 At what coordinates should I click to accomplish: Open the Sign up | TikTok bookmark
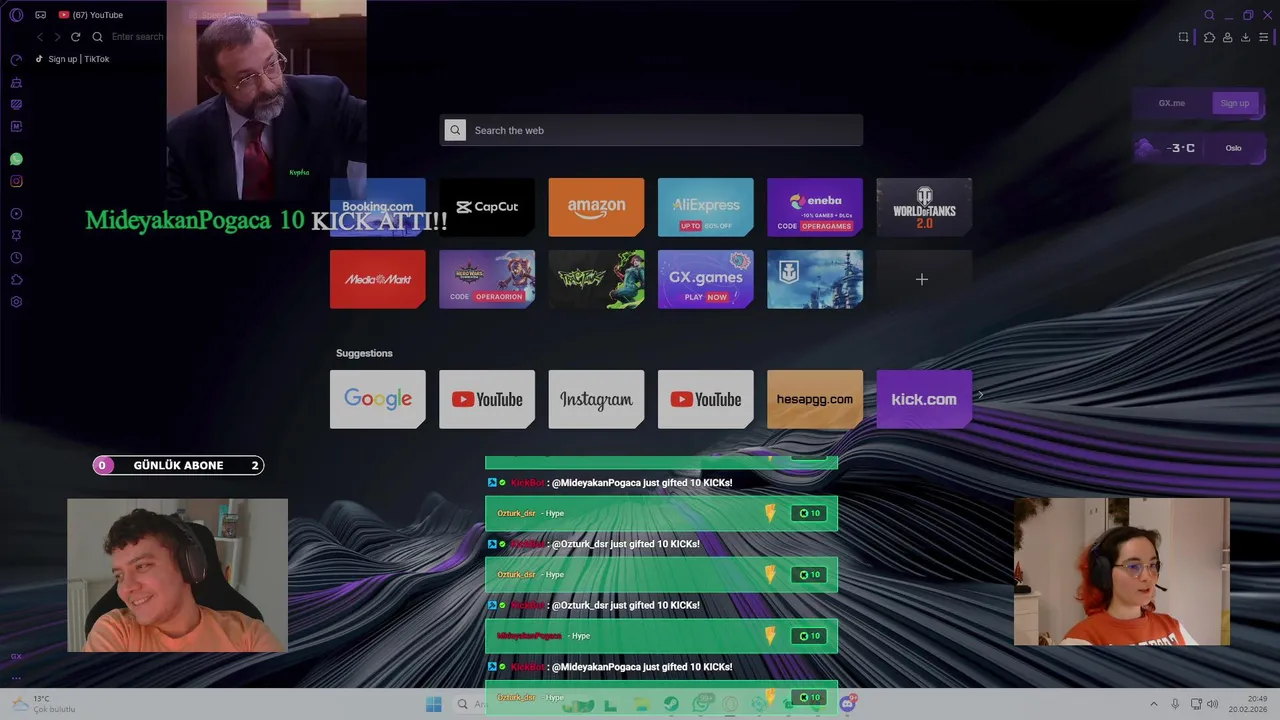pyautogui.click(x=72, y=59)
